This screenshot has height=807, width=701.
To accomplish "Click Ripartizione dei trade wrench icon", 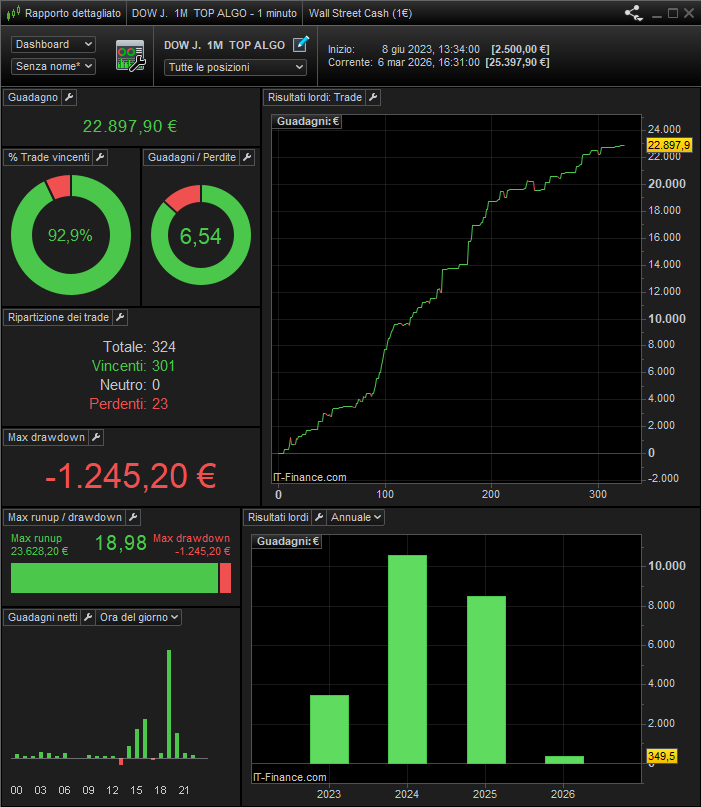I will tap(120, 317).
